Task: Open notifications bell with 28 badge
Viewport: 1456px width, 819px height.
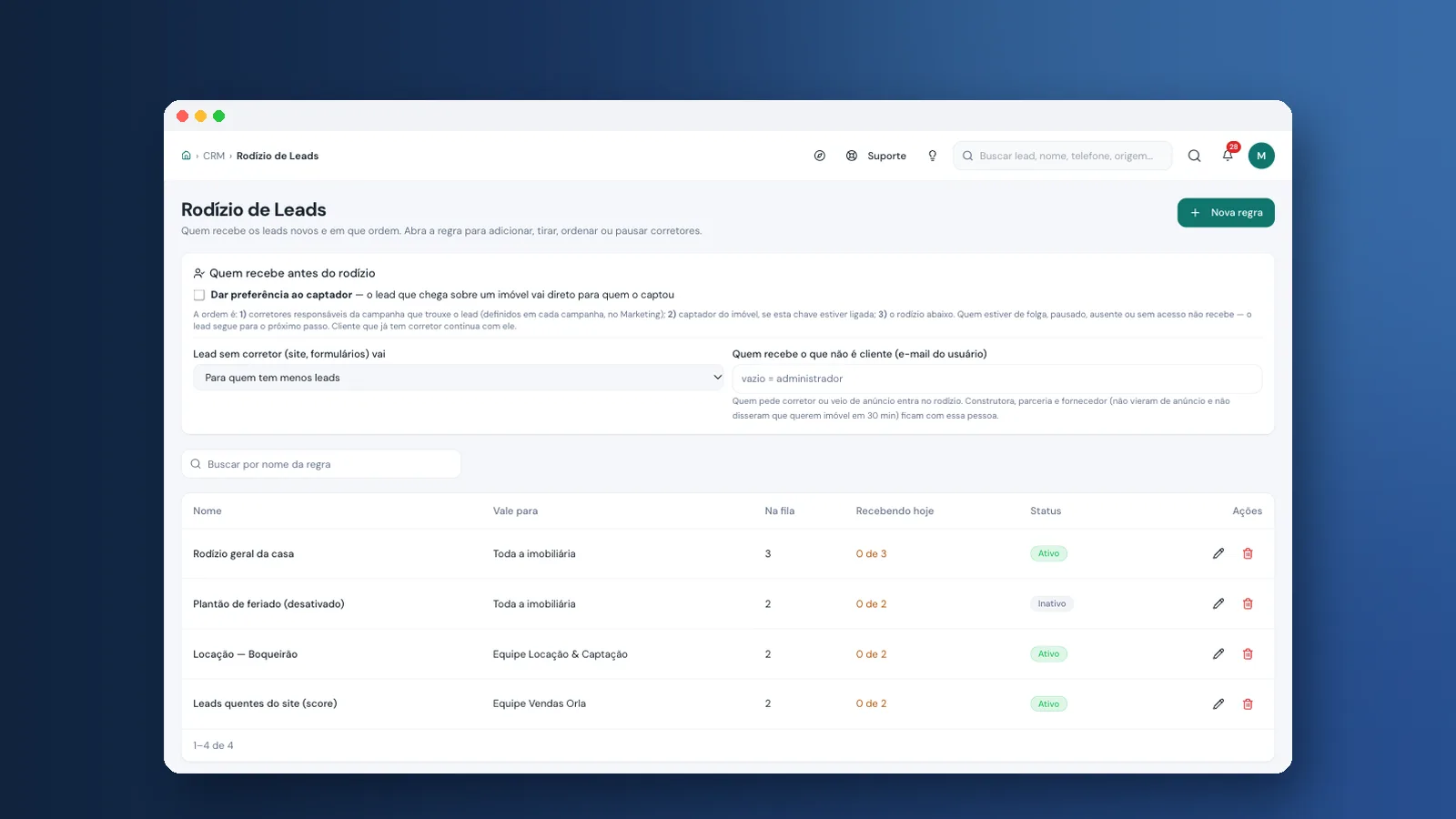Action: coord(1228,155)
